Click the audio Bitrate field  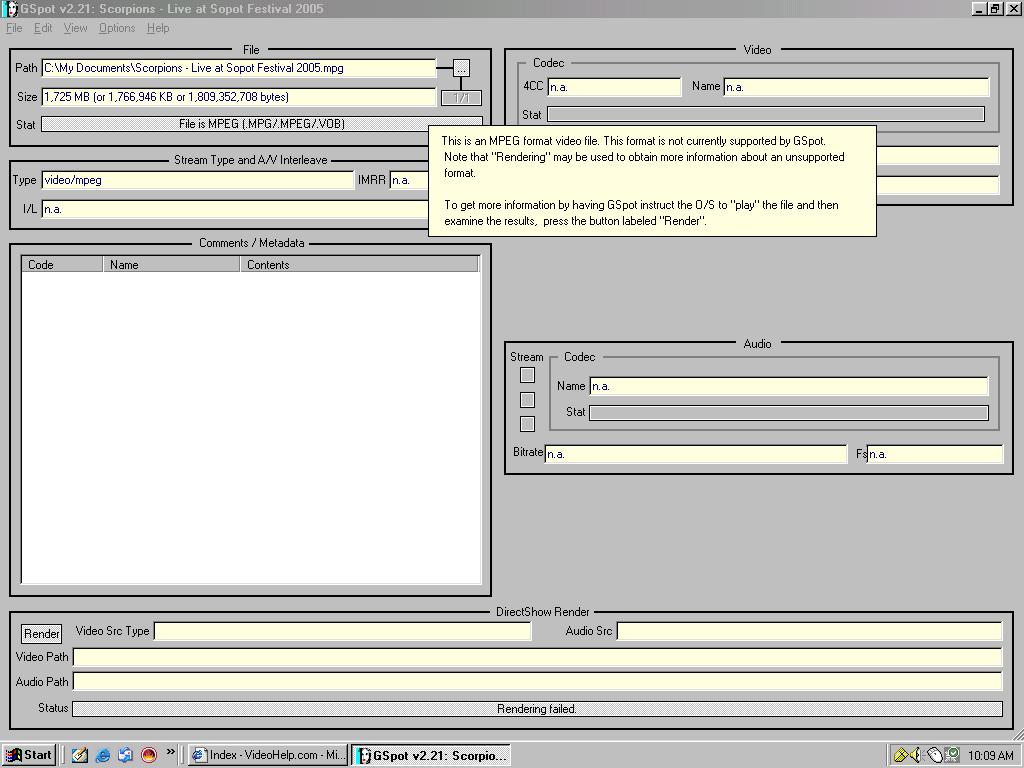(696, 454)
